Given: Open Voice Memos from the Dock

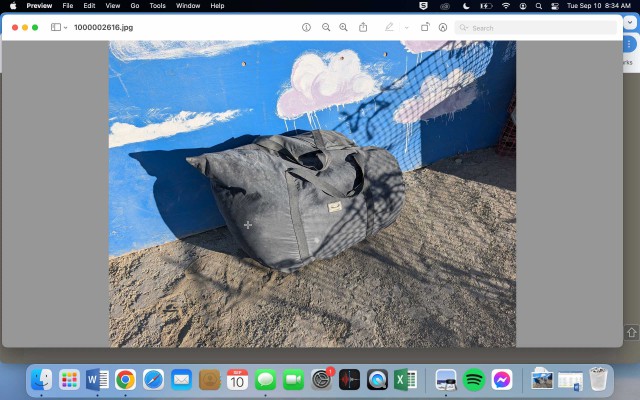Looking at the screenshot, I should click(349, 380).
